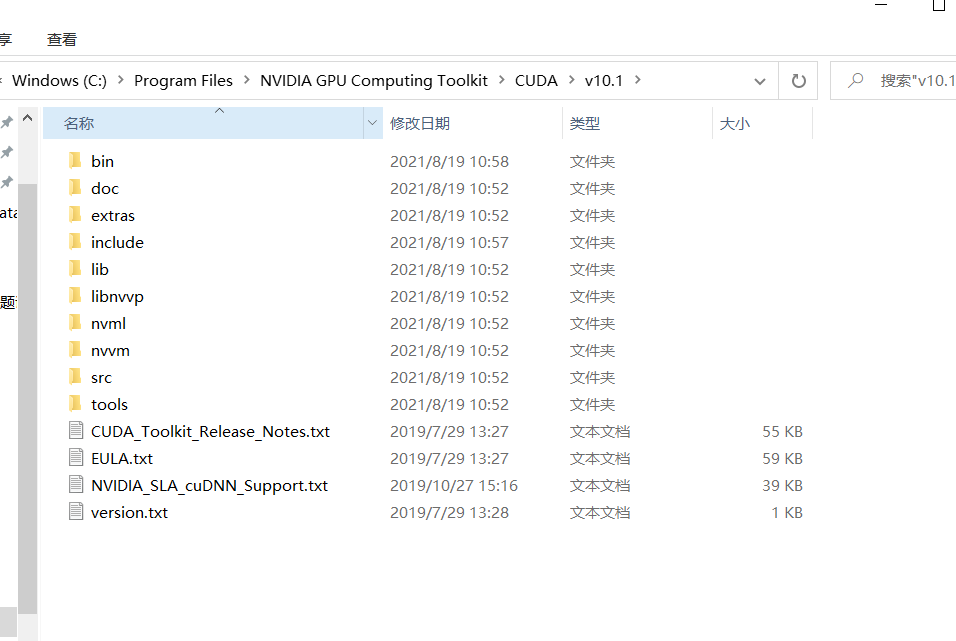Viewport: 956px width, 641px height.
Task: Expand chevron after NVIDIA GPU Computing Toolkit
Action: tap(502, 80)
